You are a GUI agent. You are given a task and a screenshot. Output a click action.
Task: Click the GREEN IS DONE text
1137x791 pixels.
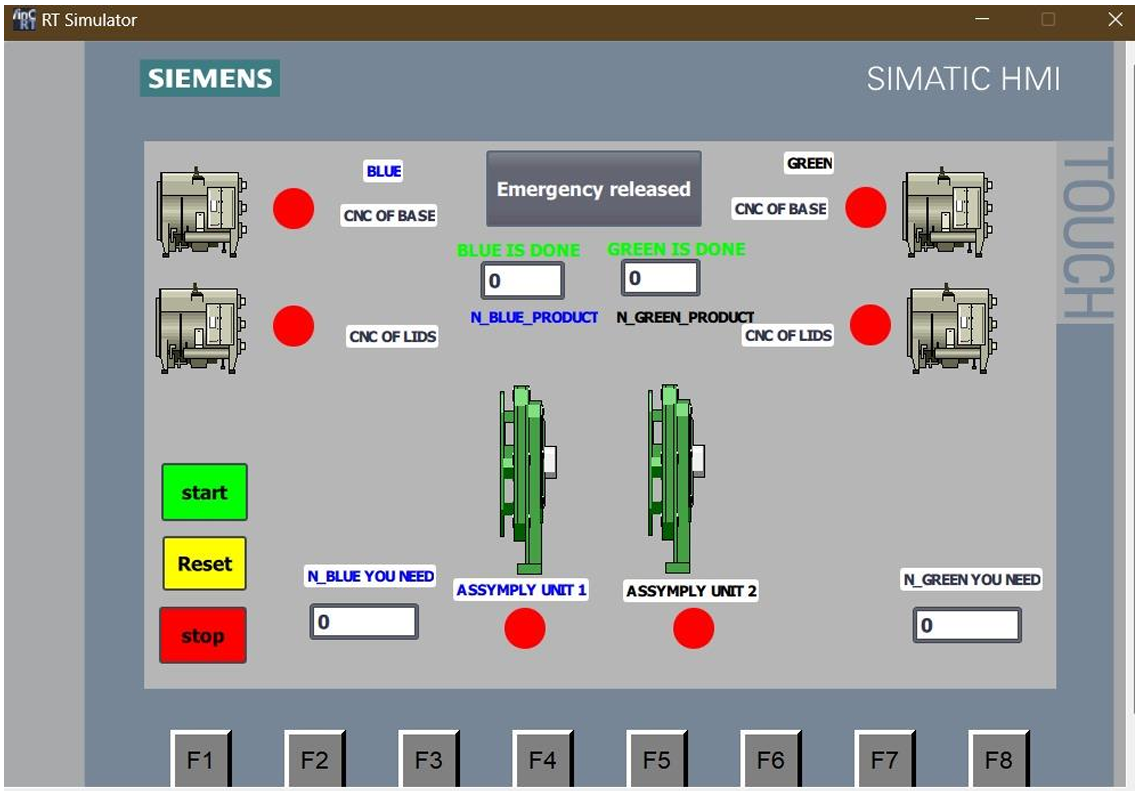(x=677, y=249)
